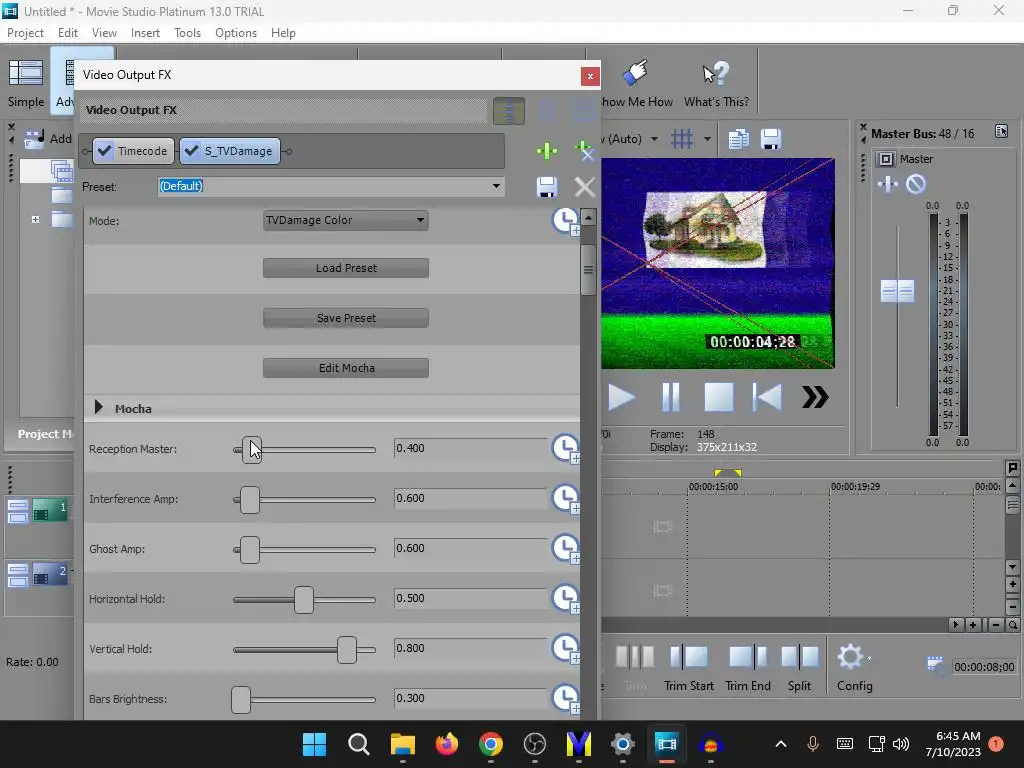This screenshot has width=1024, height=768.
Task: Click the Trim End button
Action: (x=748, y=668)
